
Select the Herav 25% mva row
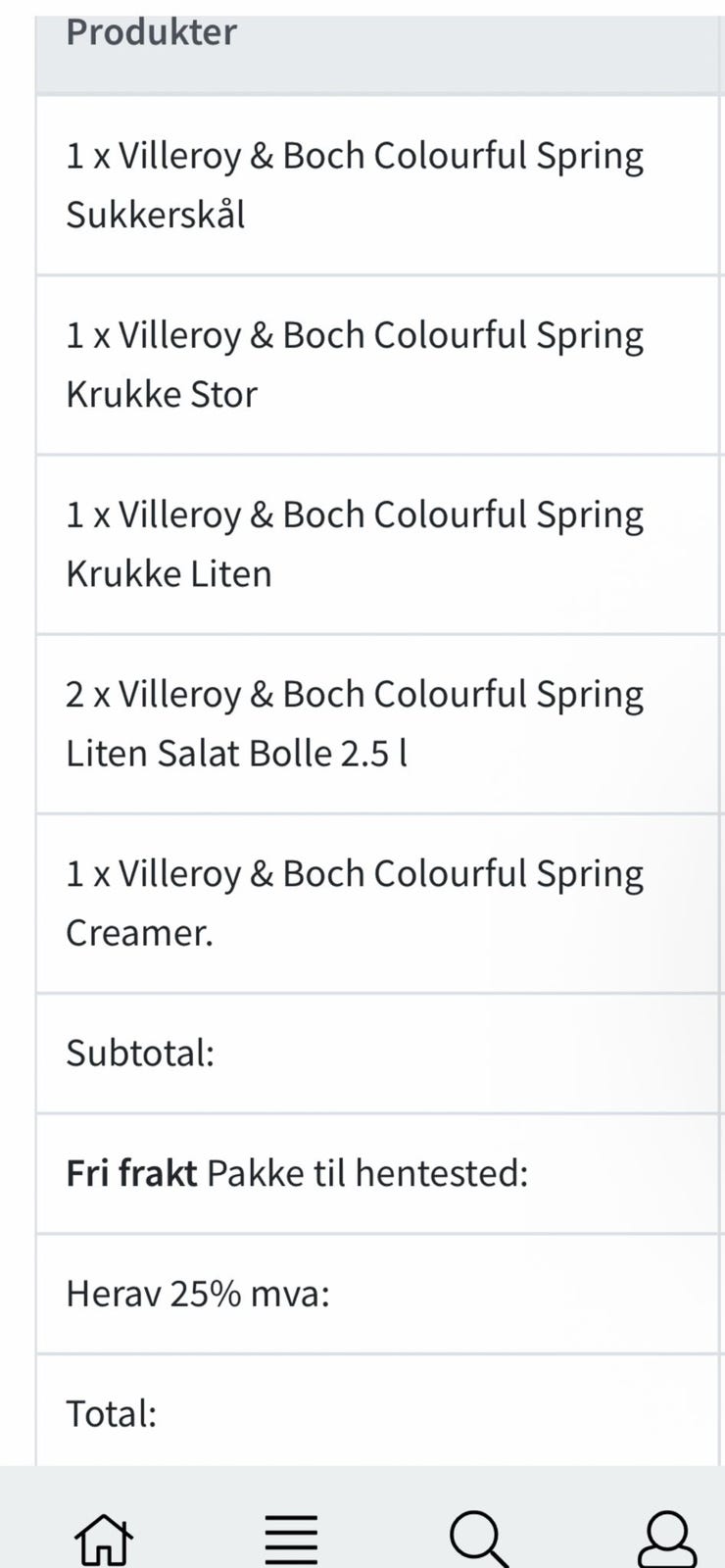pyautogui.click(x=198, y=1294)
